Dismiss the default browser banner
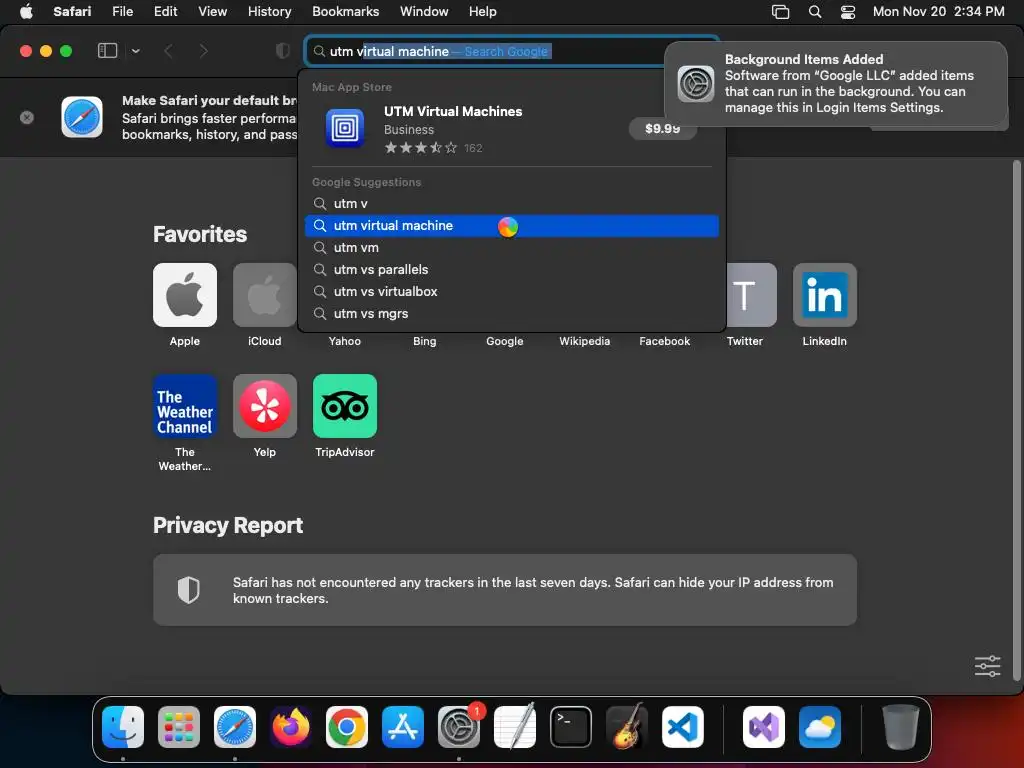Screen dimensions: 1024x768 click(27, 118)
